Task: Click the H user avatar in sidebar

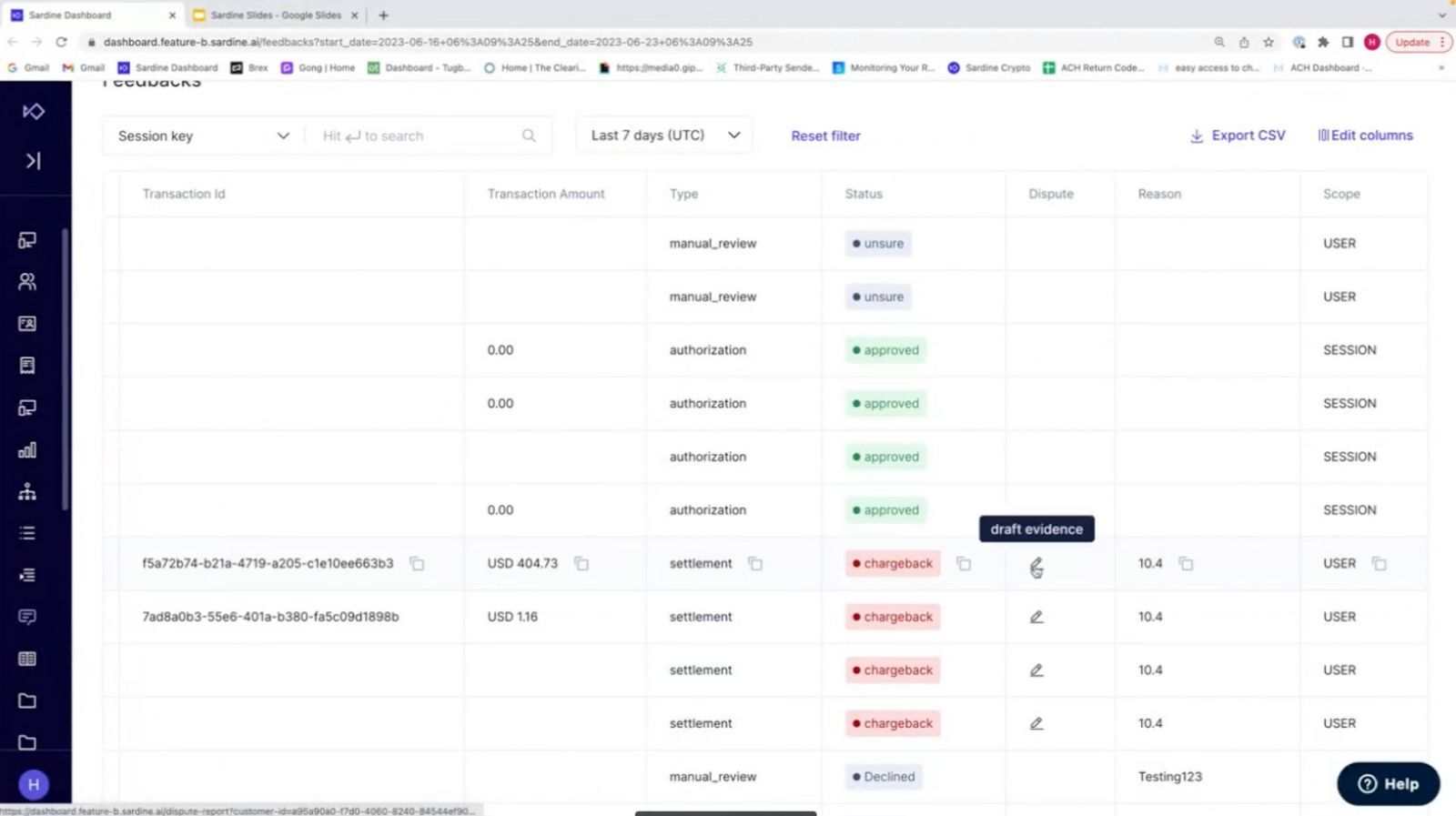Action: pos(34,784)
